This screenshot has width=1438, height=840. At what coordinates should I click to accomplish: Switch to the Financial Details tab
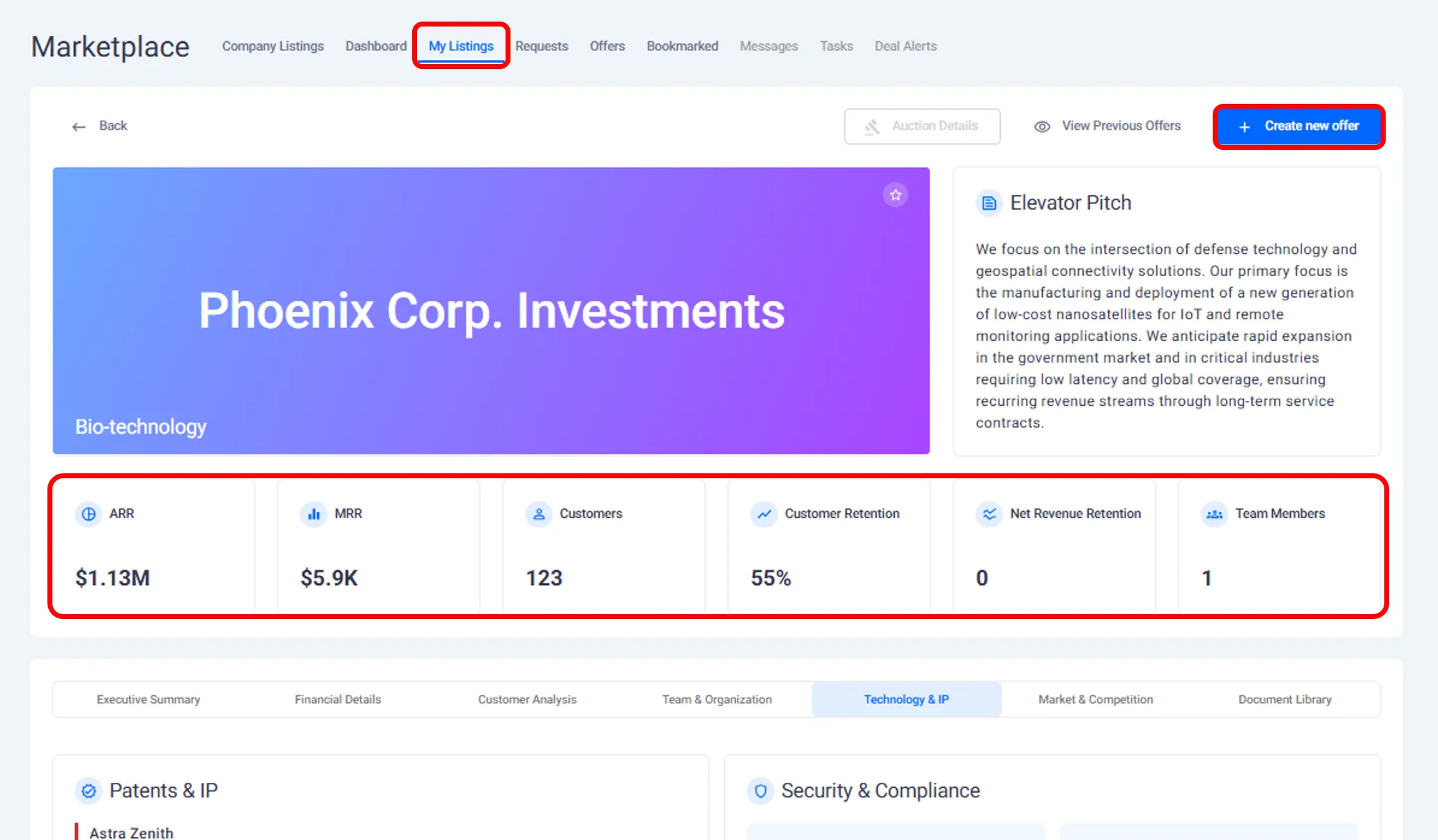338,699
